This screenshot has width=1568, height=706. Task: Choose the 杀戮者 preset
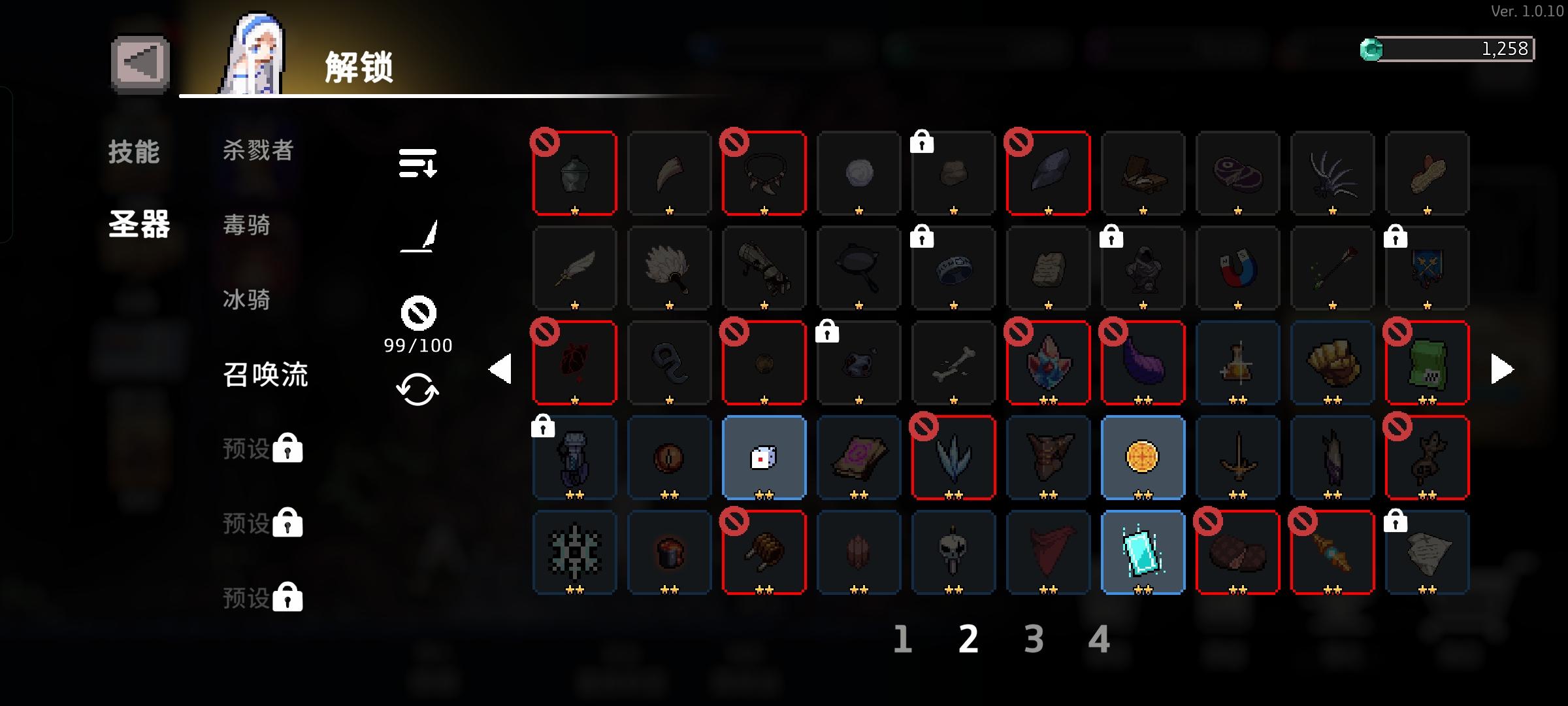tap(258, 150)
